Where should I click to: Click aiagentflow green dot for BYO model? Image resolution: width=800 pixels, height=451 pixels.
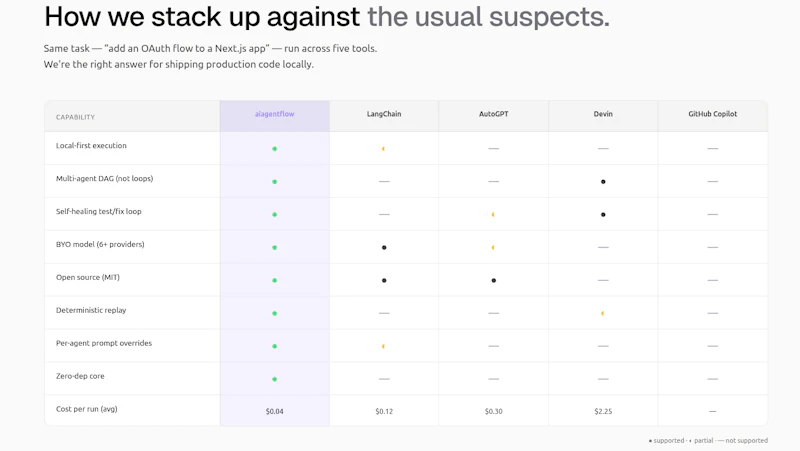pos(274,247)
